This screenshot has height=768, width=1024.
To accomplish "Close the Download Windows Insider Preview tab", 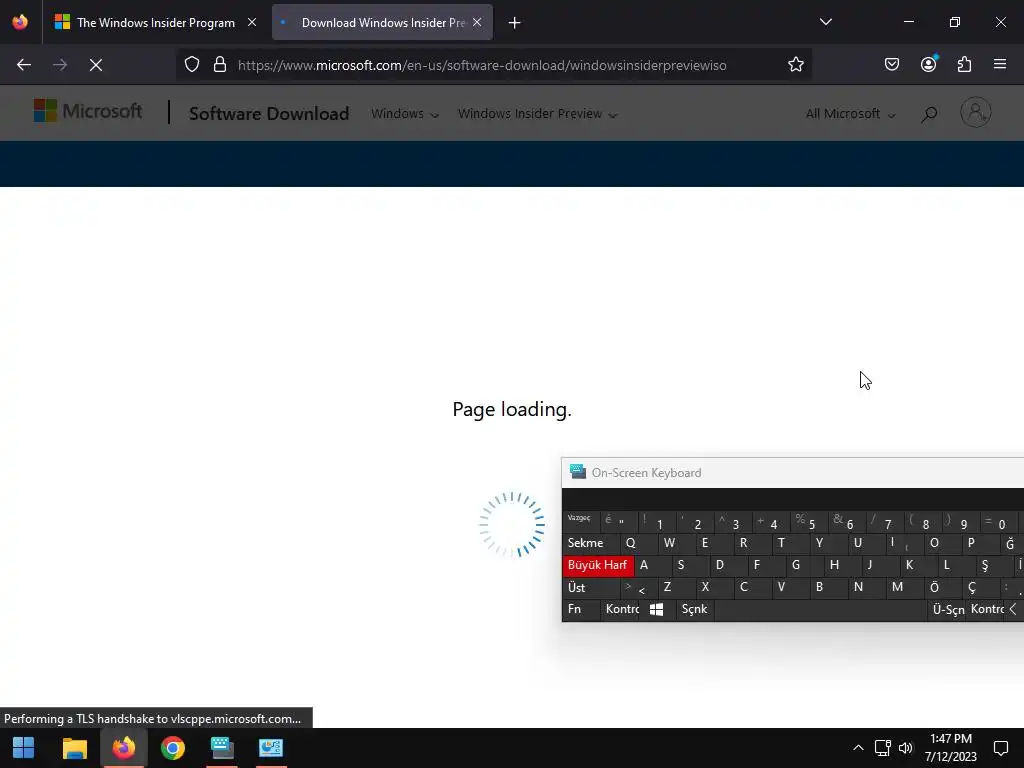I will 477,23.
